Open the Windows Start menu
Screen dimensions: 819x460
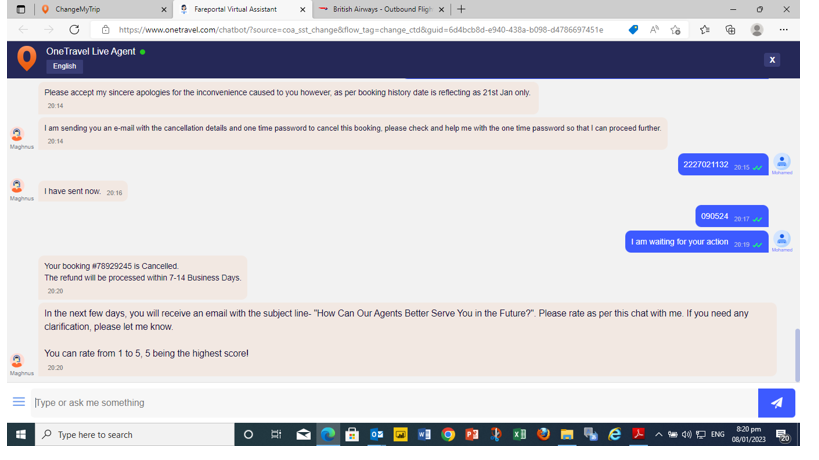[21, 434]
